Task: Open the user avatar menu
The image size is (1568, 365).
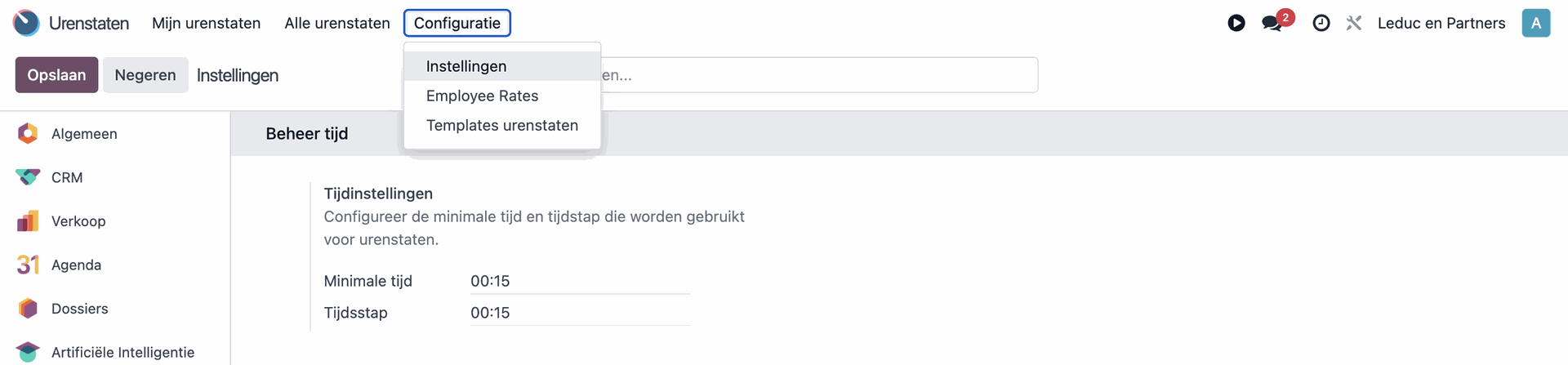Action: pos(1535,23)
